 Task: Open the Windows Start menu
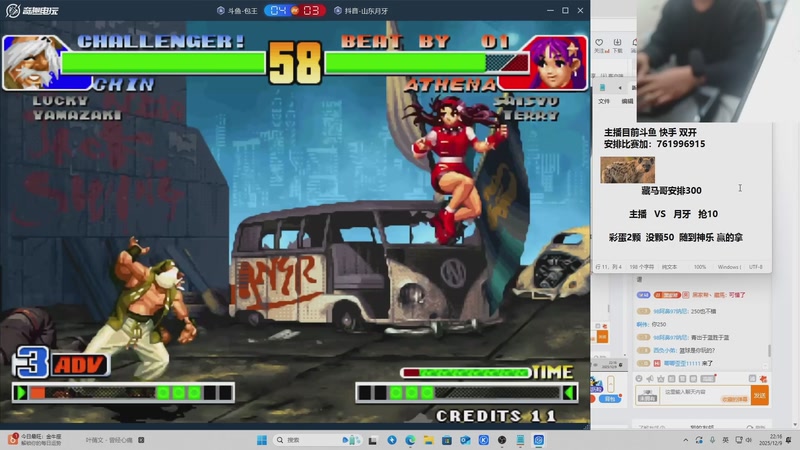pyautogui.click(x=262, y=440)
